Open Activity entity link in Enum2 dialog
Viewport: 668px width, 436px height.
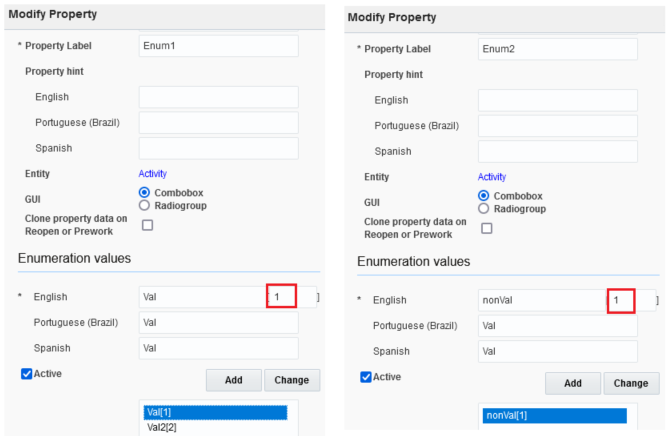coord(492,177)
